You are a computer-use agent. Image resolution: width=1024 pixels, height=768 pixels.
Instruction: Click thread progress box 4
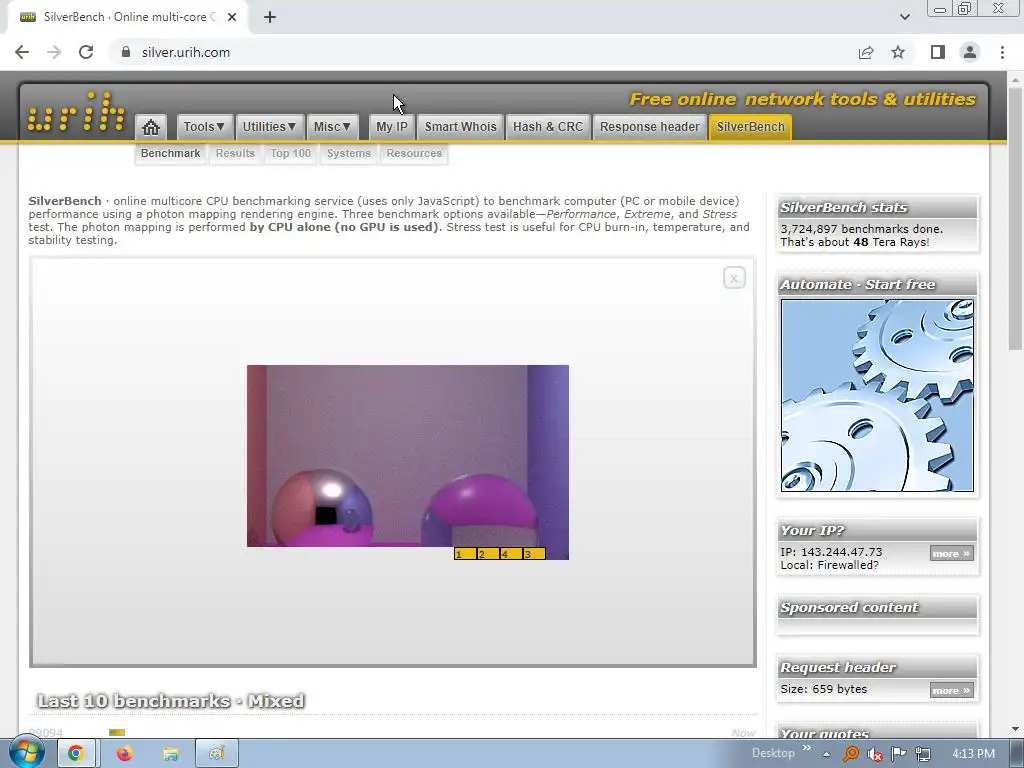coord(511,554)
